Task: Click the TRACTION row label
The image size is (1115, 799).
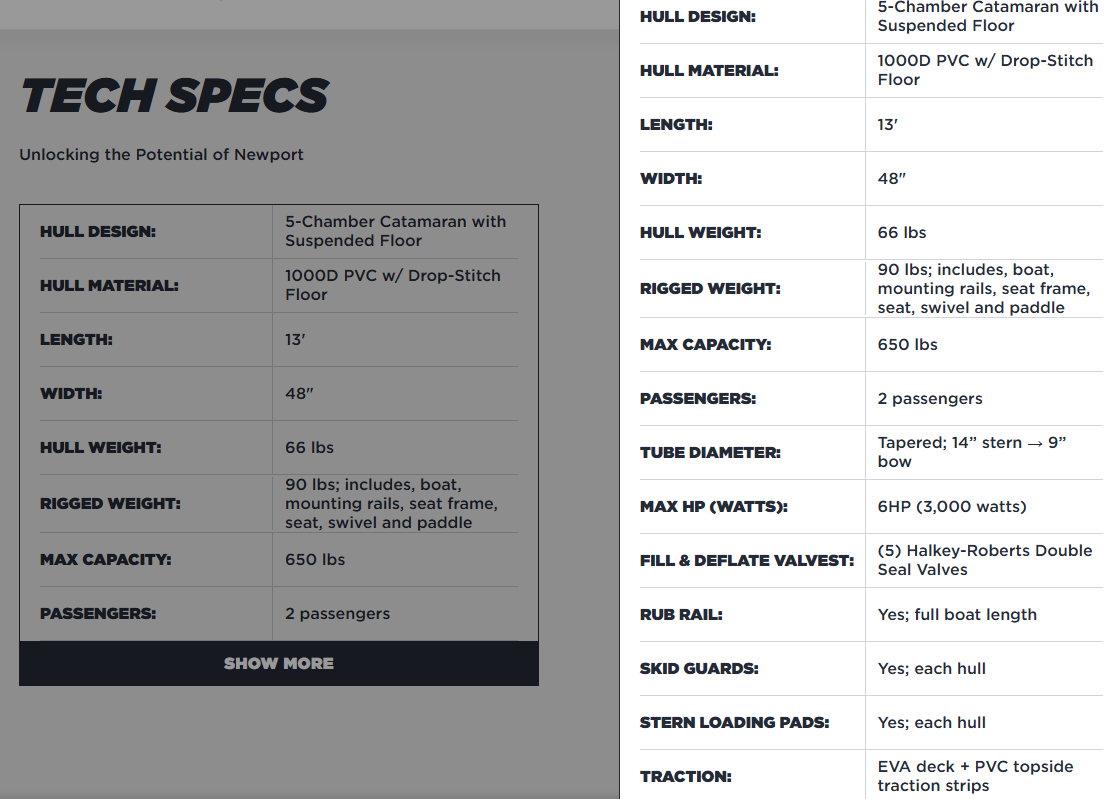Action: pos(685,776)
